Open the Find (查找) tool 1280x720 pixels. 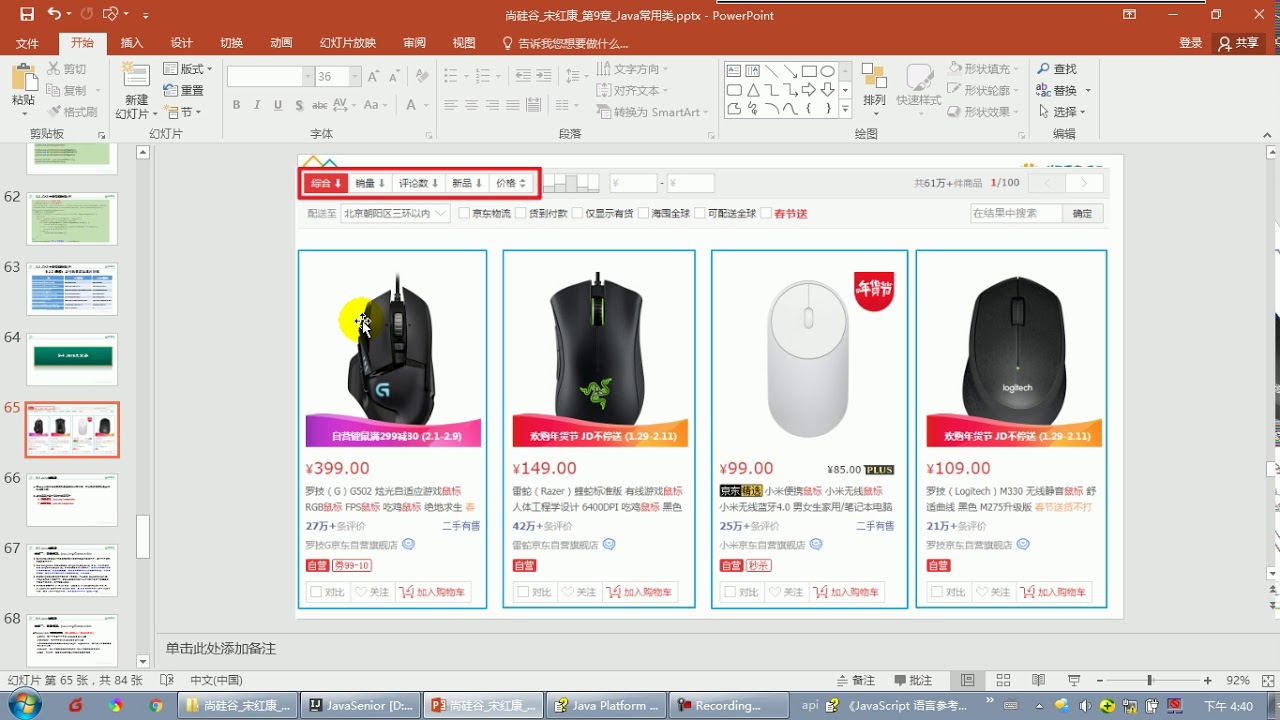[1056, 69]
